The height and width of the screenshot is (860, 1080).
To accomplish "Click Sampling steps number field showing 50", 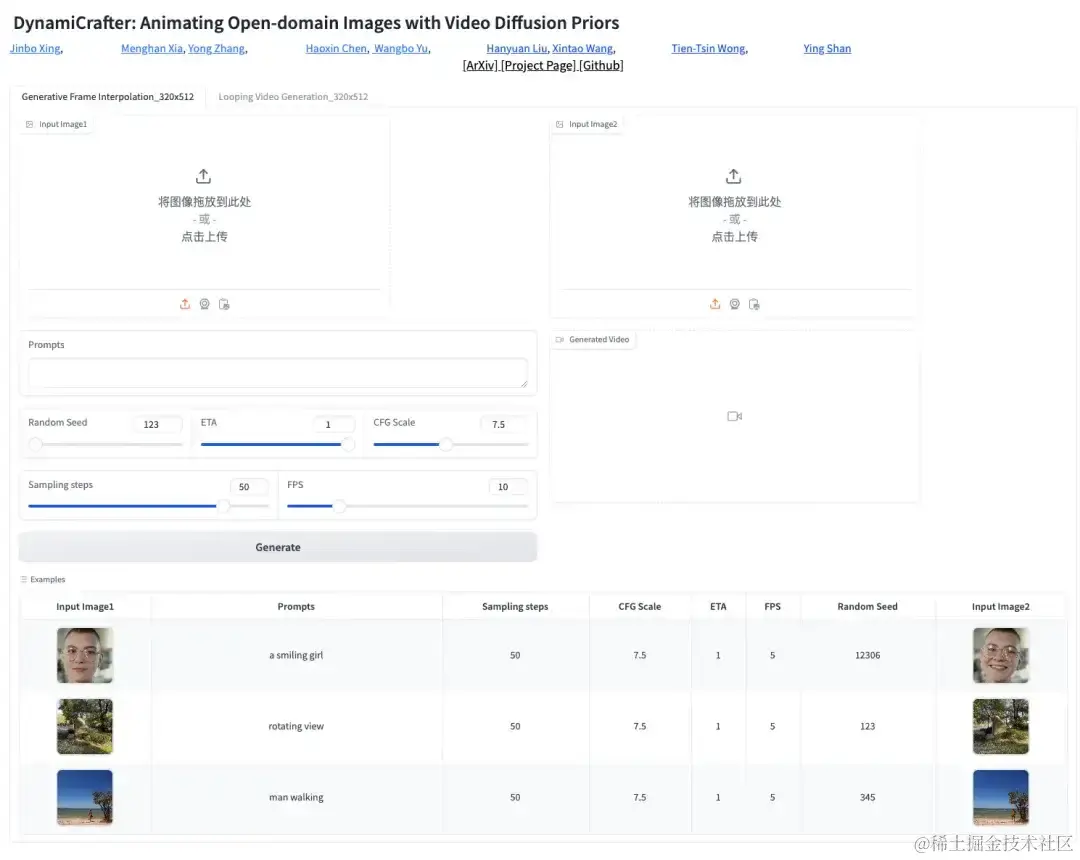I will 249,486.
